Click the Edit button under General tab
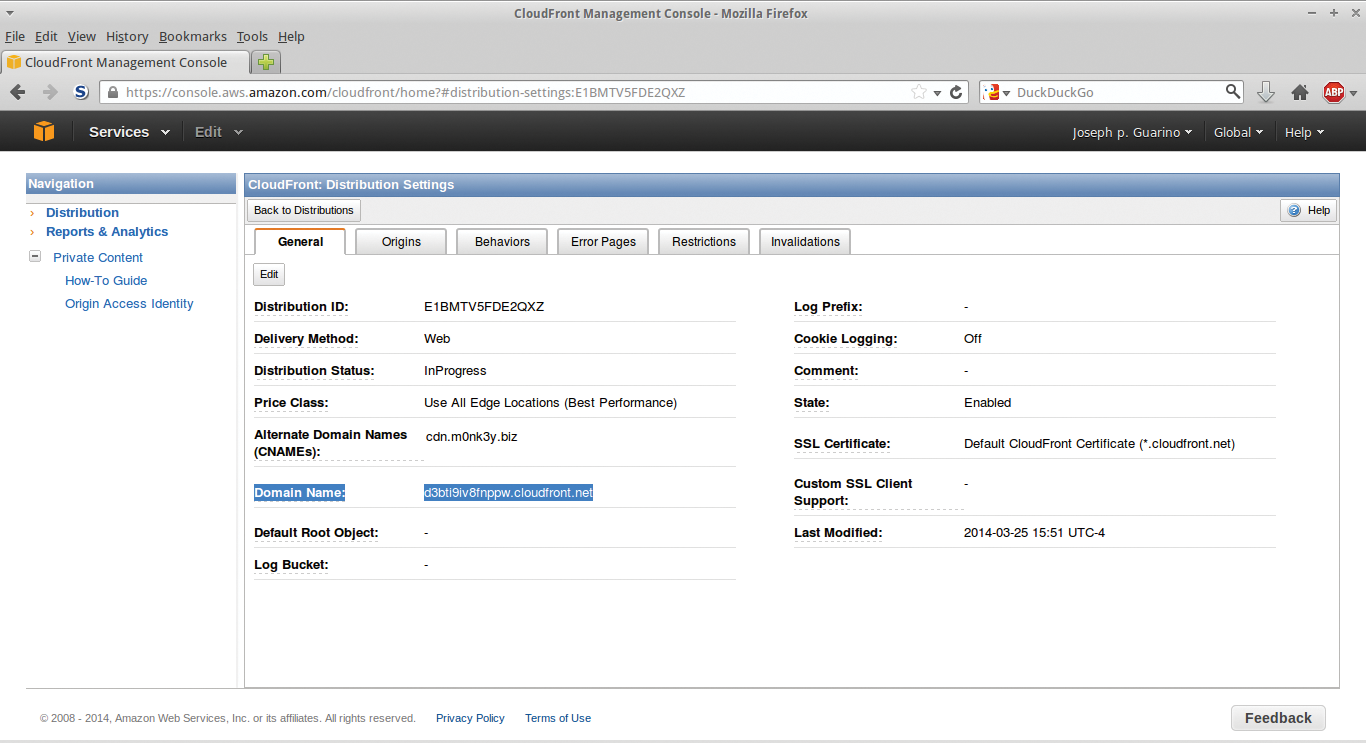Image resolution: width=1366 pixels, height=743 pixels. coord(269,274)
